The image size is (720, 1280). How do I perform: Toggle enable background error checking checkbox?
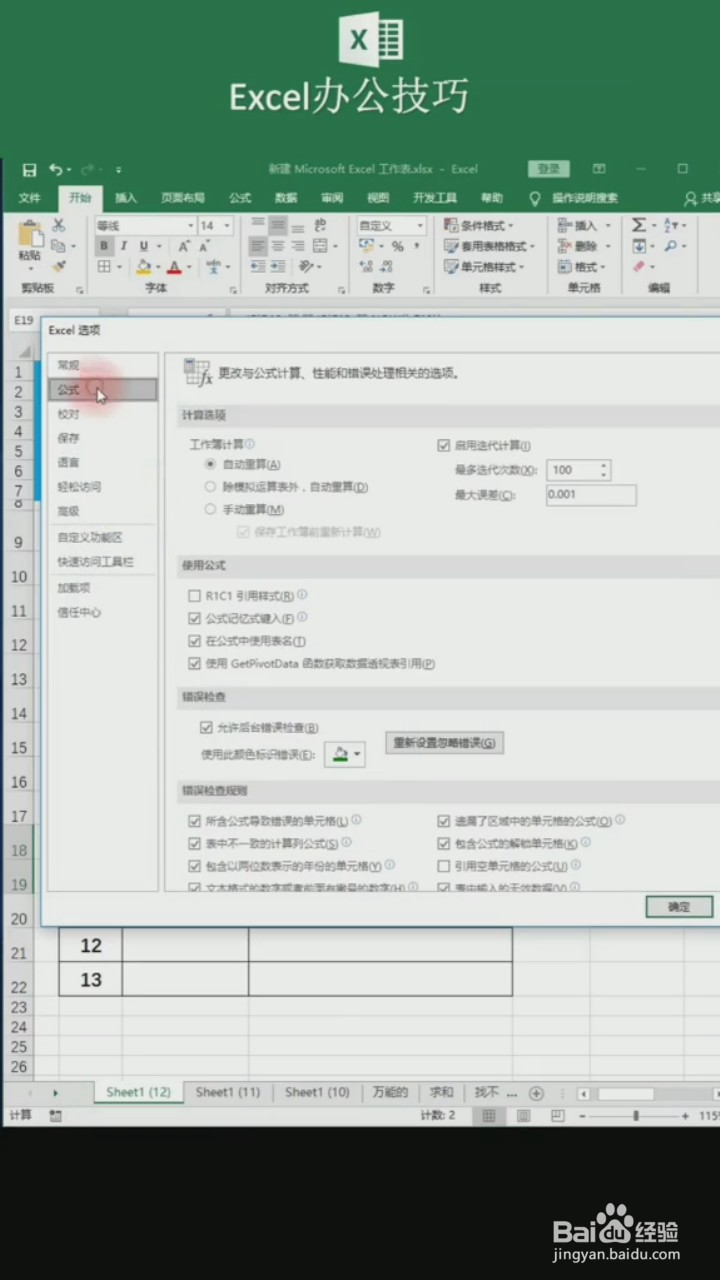(x=206, y=728)
